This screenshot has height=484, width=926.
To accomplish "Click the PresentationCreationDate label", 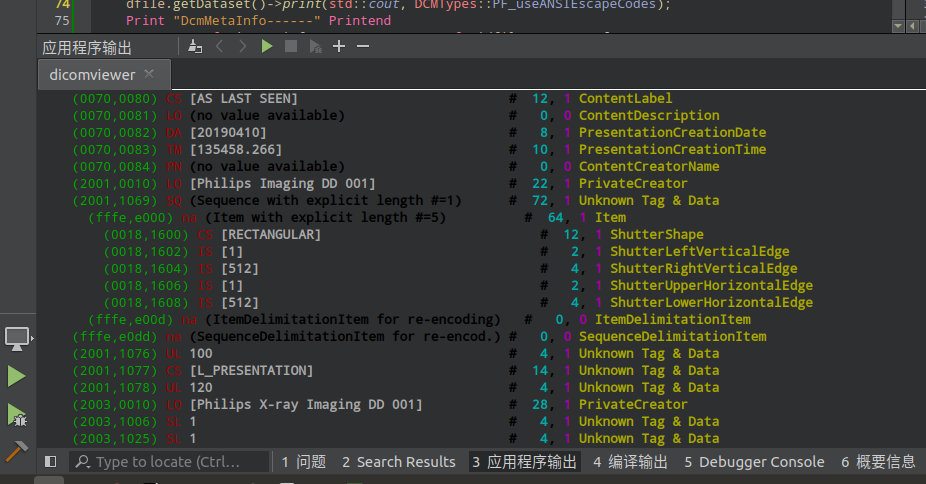I will [672, 133].
